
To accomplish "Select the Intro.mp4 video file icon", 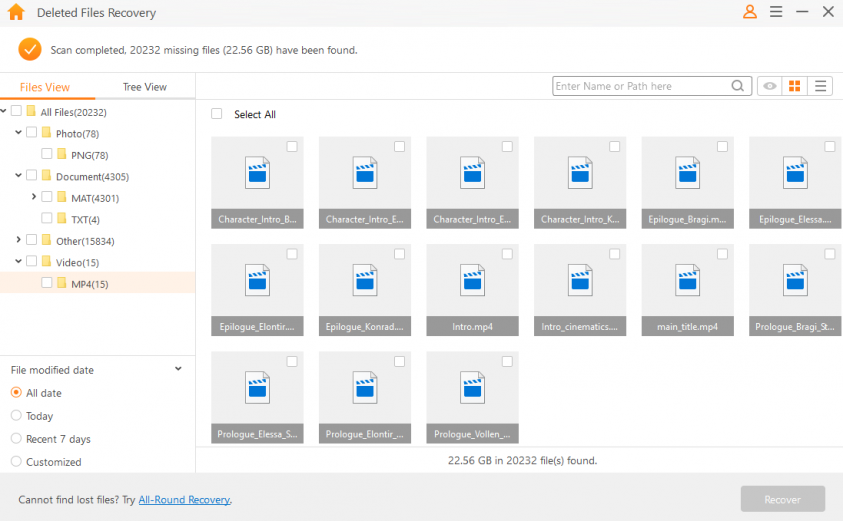I will pyautogui.click(x=473, y=281).
